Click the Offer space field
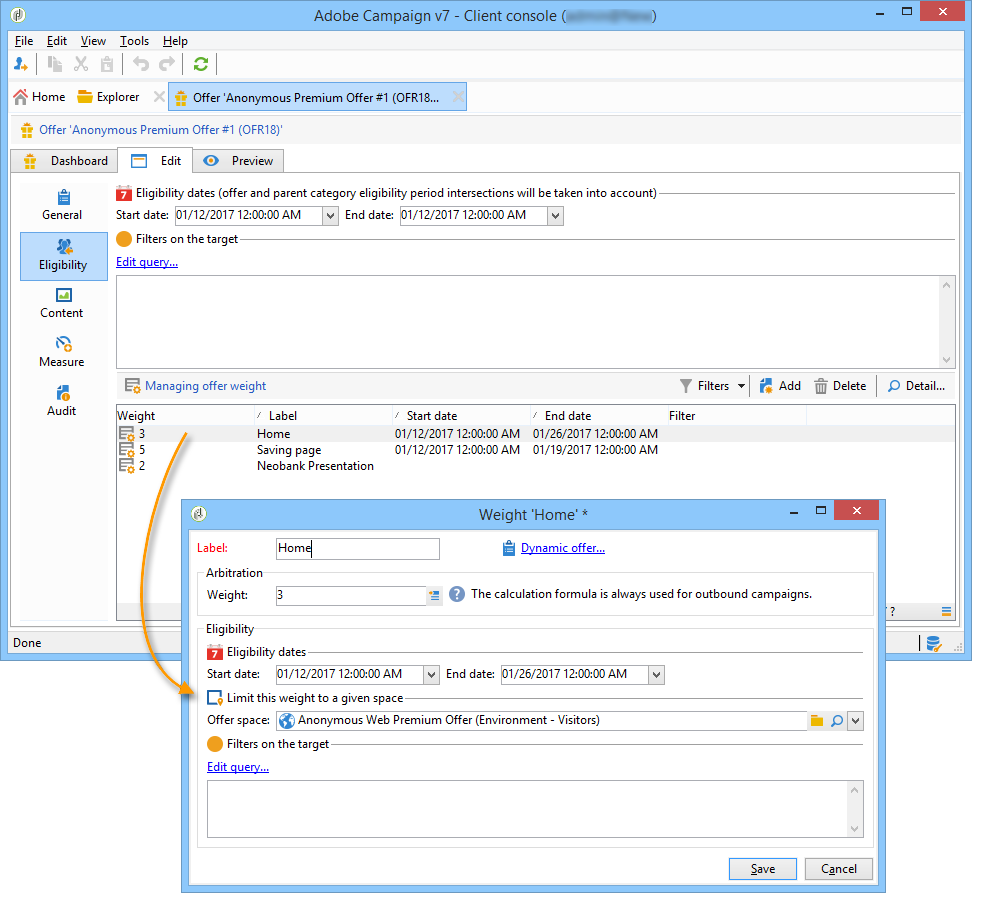987x903 pixels. 541,721
